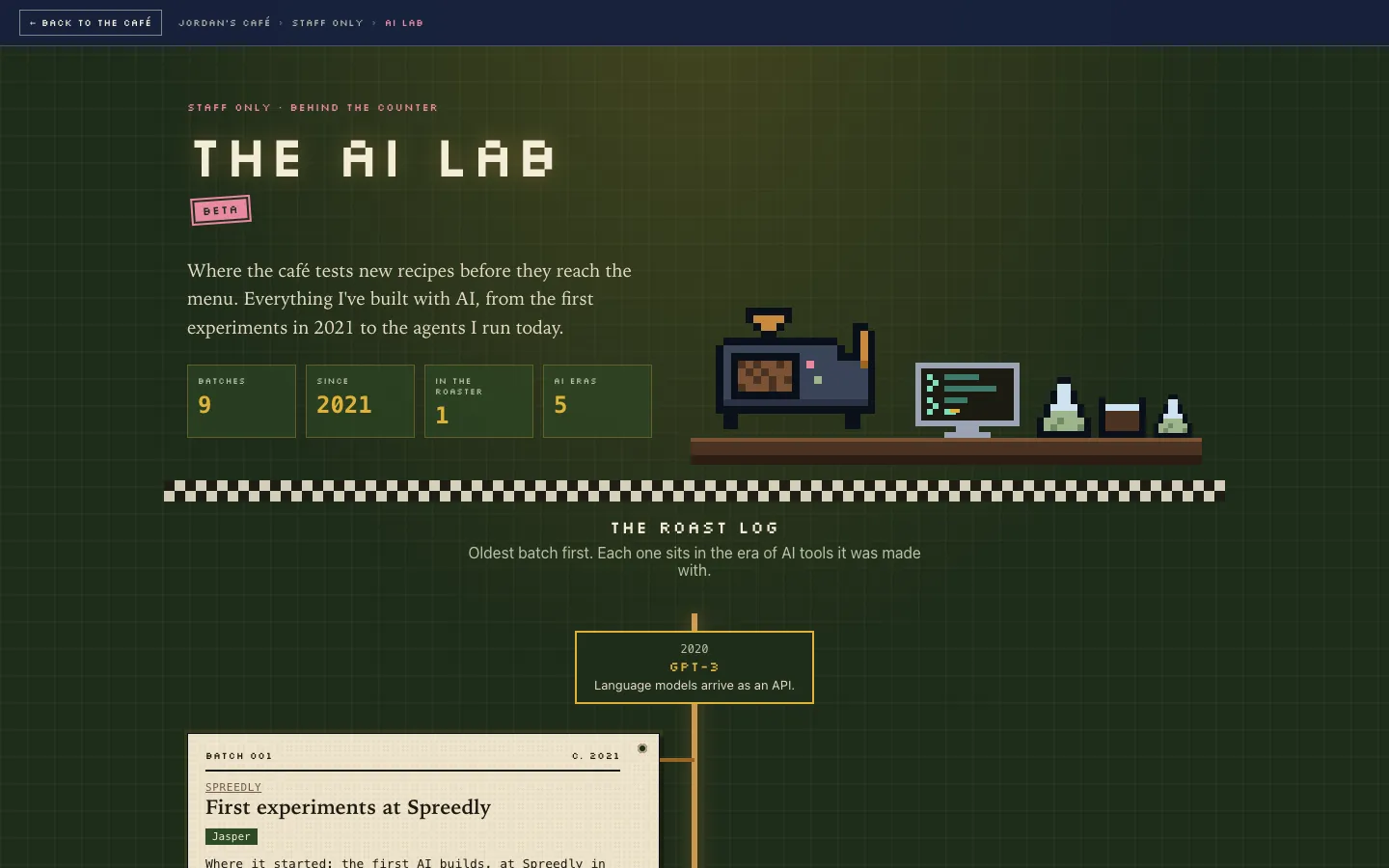Image resolution: width=1389 pixels, height=868 pixels.
Task: Select the AI Lab breadcrumb item
Action: pos(404,23)
